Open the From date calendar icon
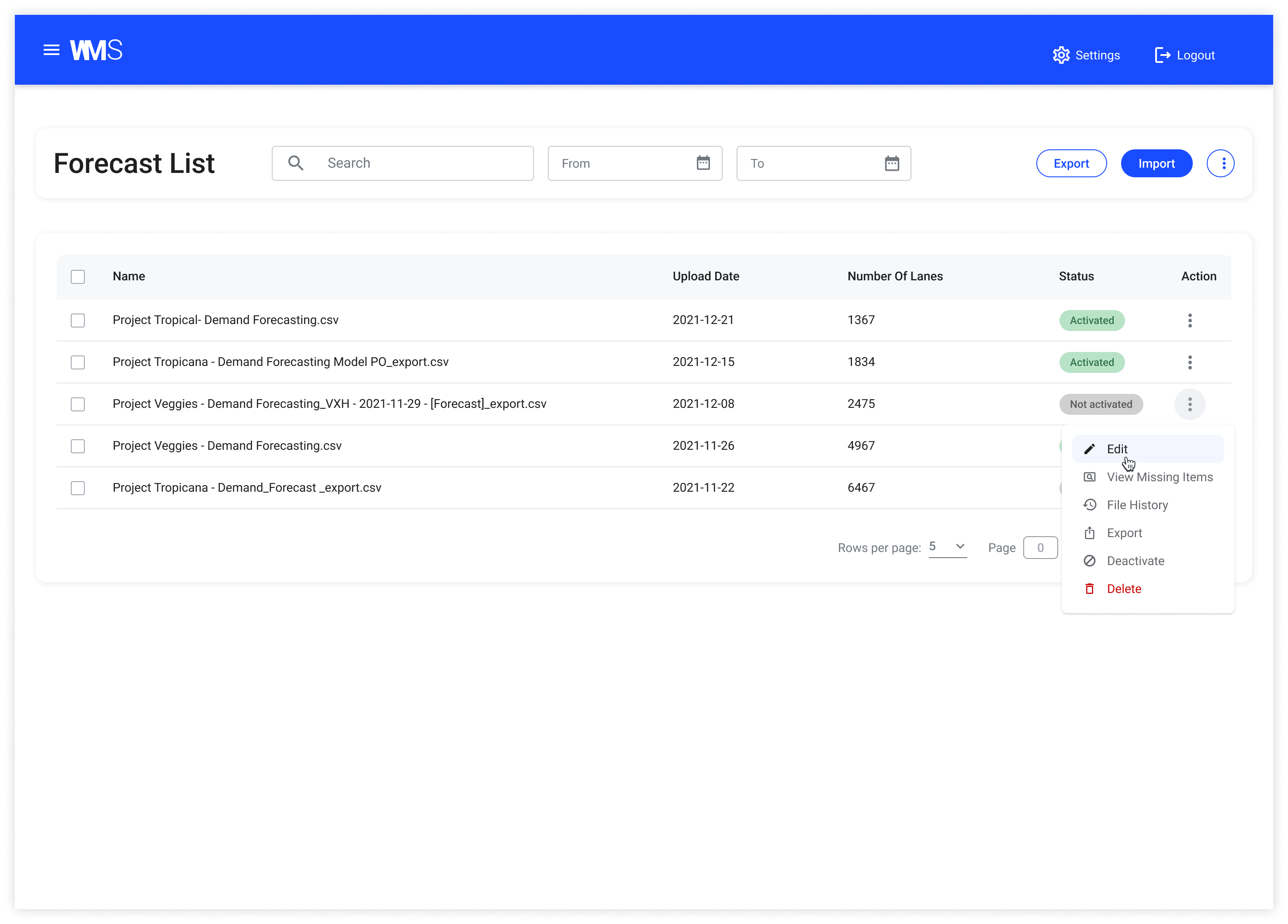Image resolution: width=1288 pixels, height=924 pixels. [x=703, y=163]
